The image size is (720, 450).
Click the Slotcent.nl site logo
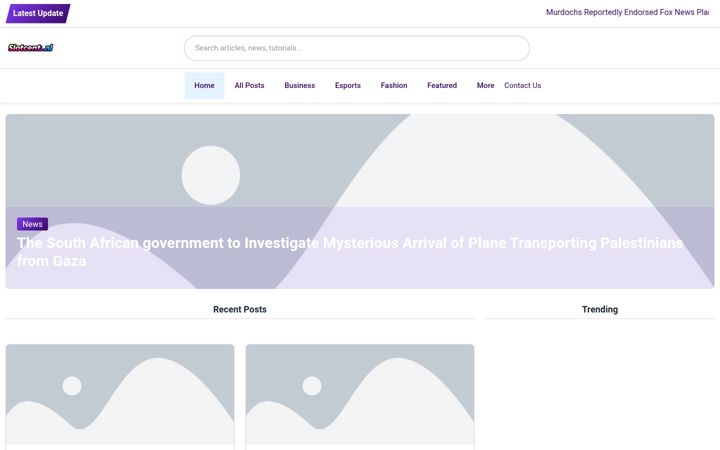click(x=30, y=48)
